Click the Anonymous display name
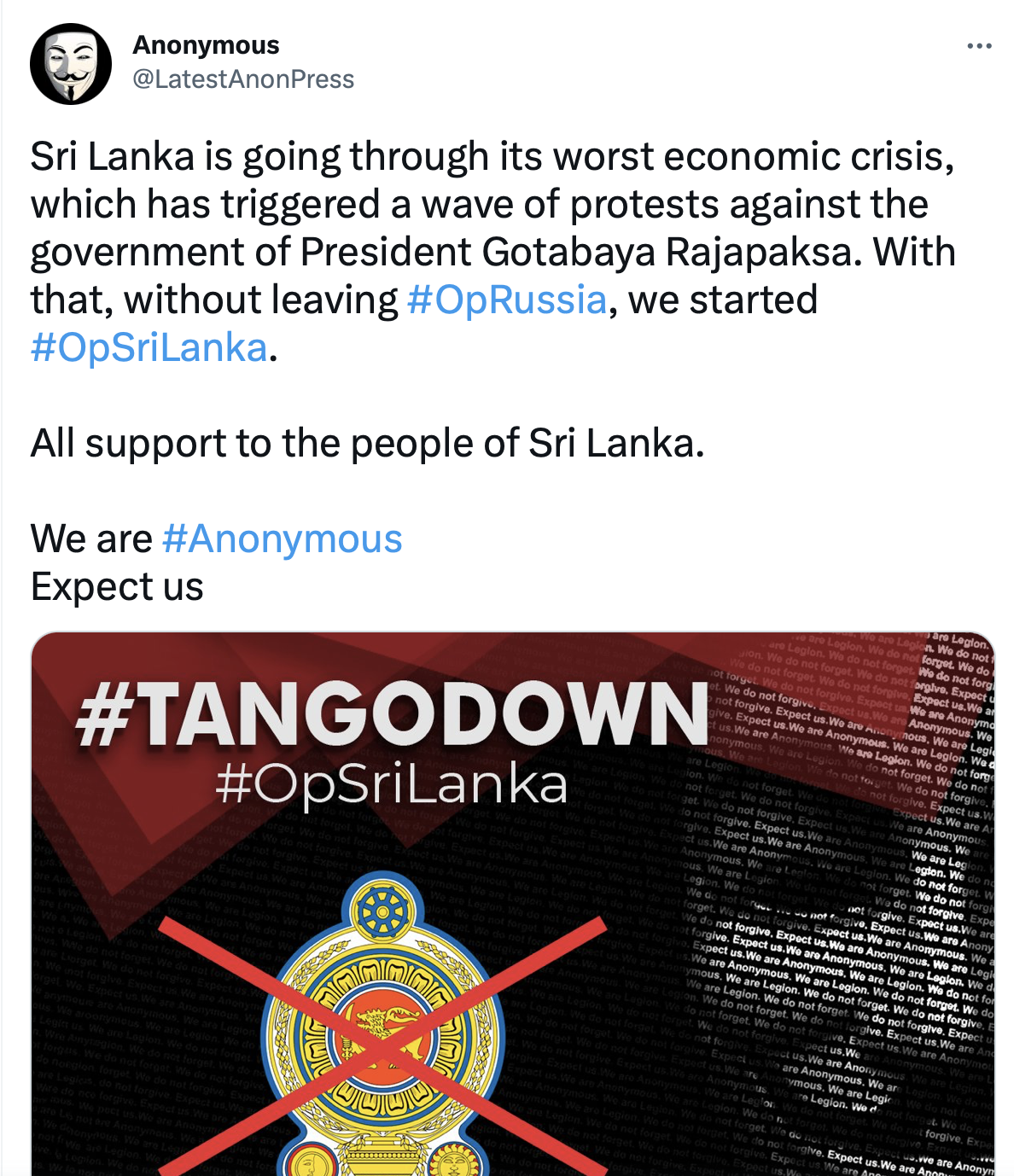The width and height of the screenshot is (1014, 1176). tap(206, 44)
